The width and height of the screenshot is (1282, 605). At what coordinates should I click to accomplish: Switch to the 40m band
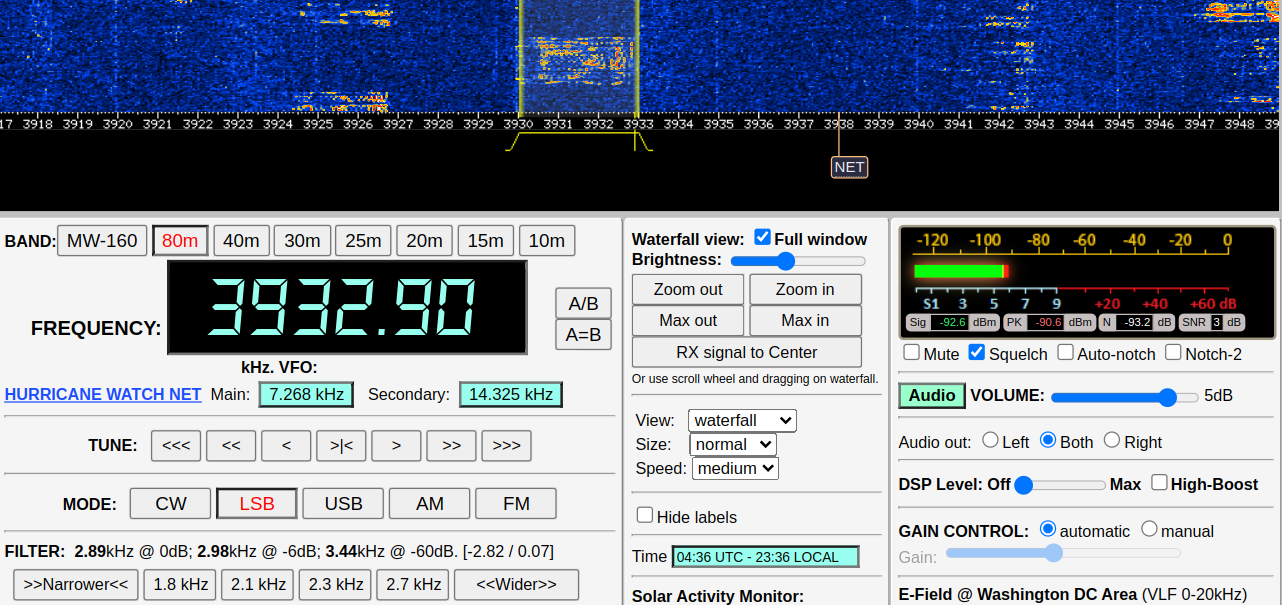[241, 241]
